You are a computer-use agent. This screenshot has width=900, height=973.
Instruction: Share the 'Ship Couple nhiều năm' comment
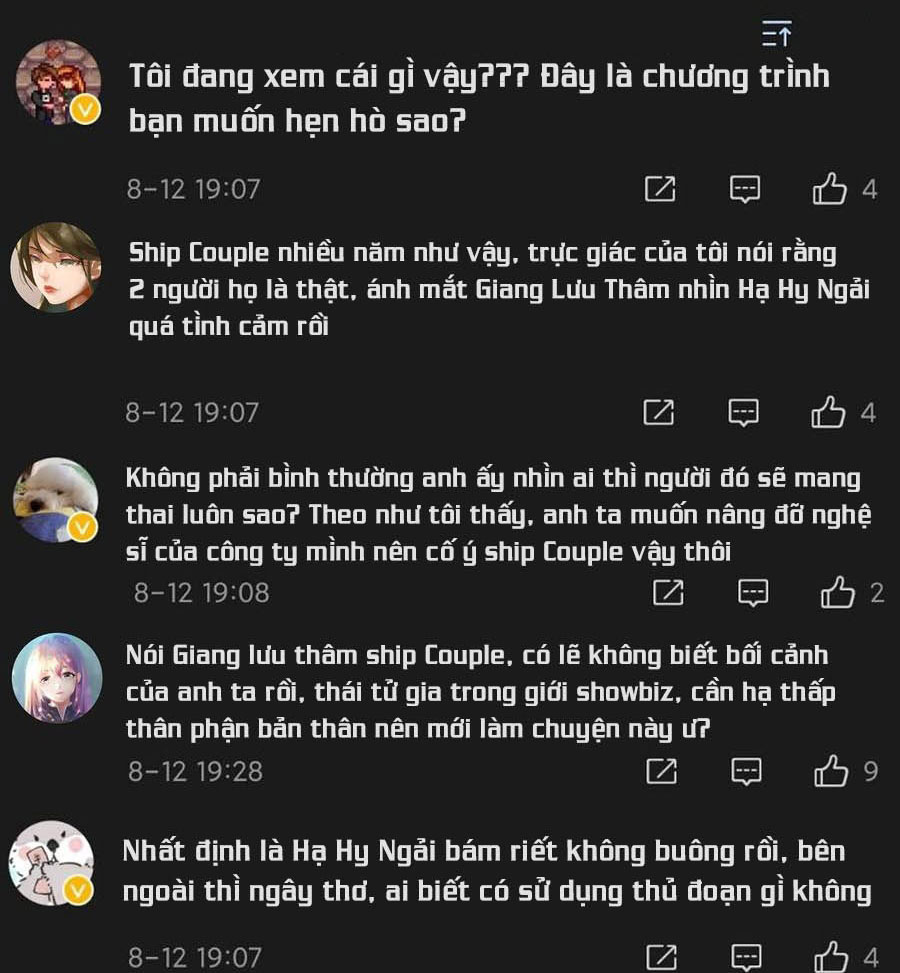point(659,412)
